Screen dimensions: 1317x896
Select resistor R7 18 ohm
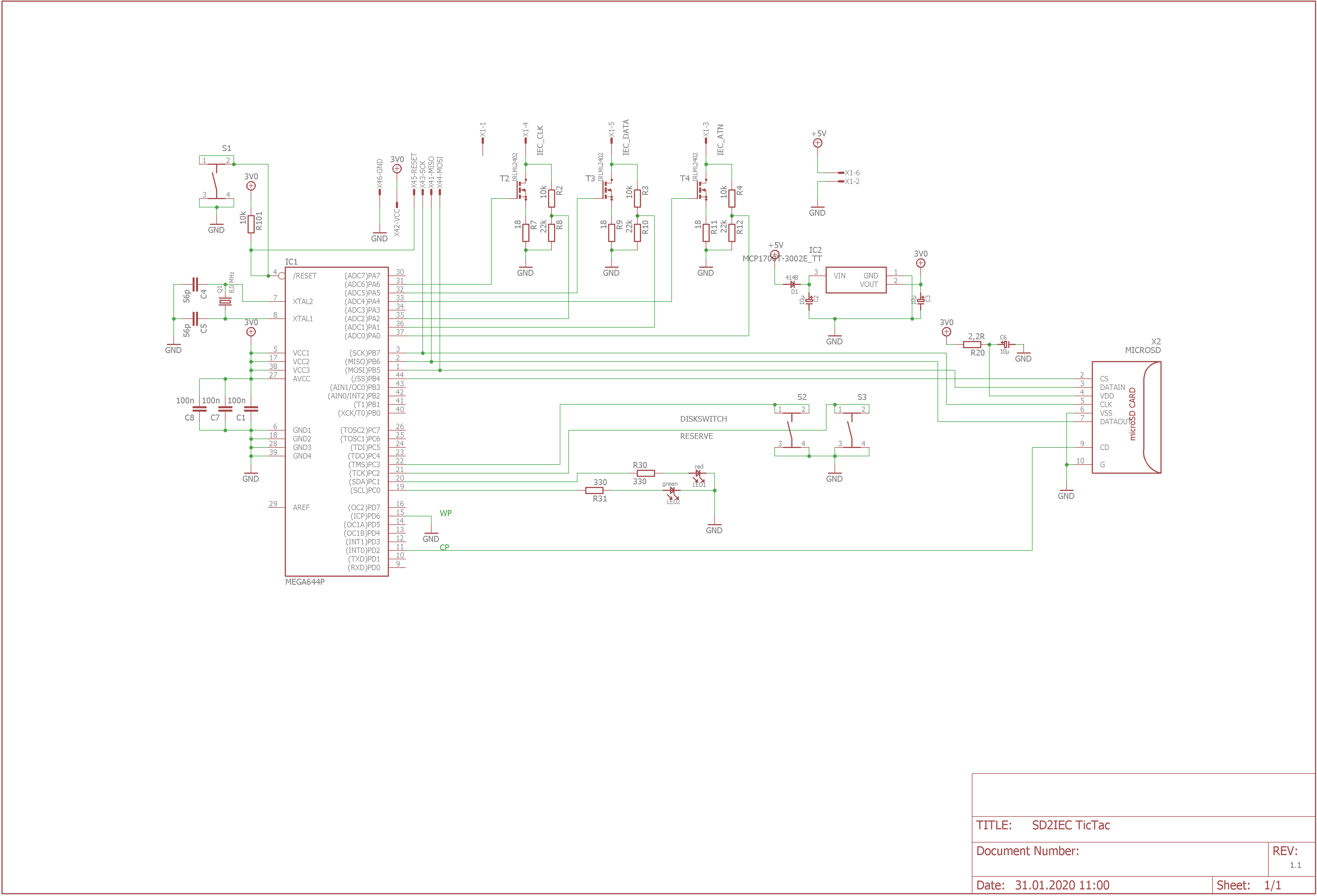(526, 232)
